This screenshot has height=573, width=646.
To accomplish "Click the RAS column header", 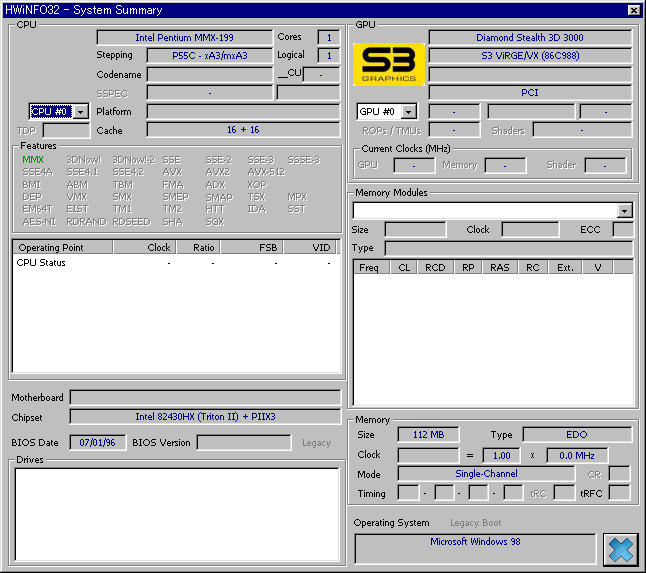I will (x=500, y=268).
